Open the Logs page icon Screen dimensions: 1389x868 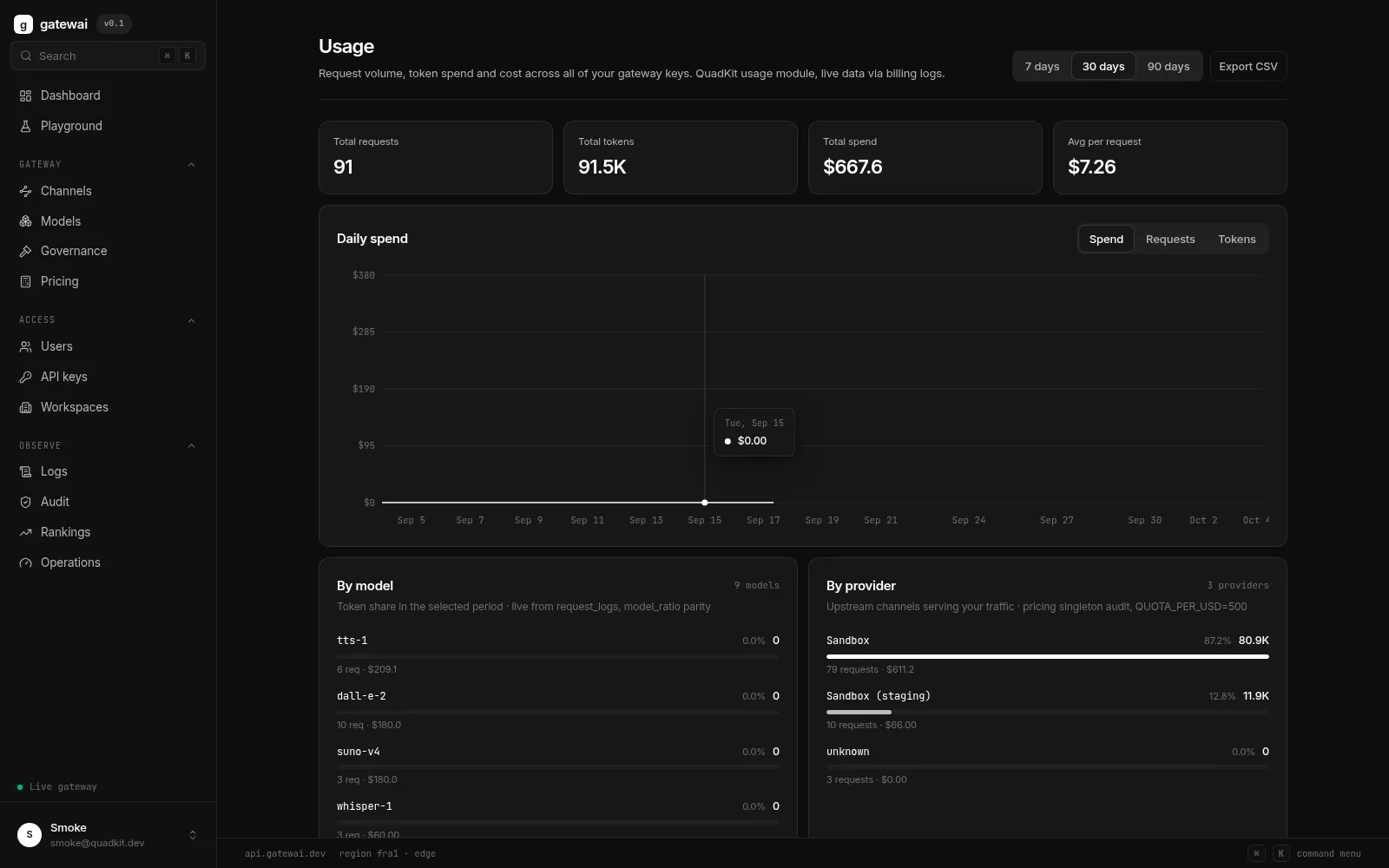coord(25,471)
